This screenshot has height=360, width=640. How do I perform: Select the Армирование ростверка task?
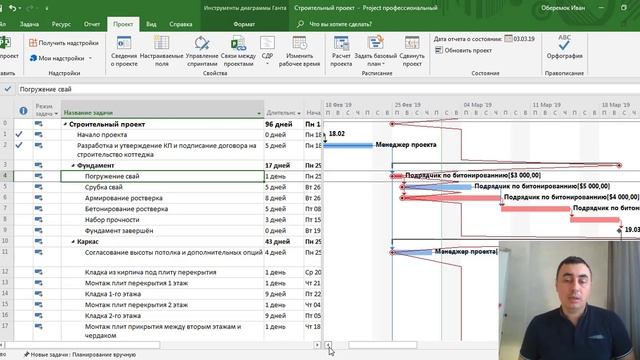pos(124,198)
